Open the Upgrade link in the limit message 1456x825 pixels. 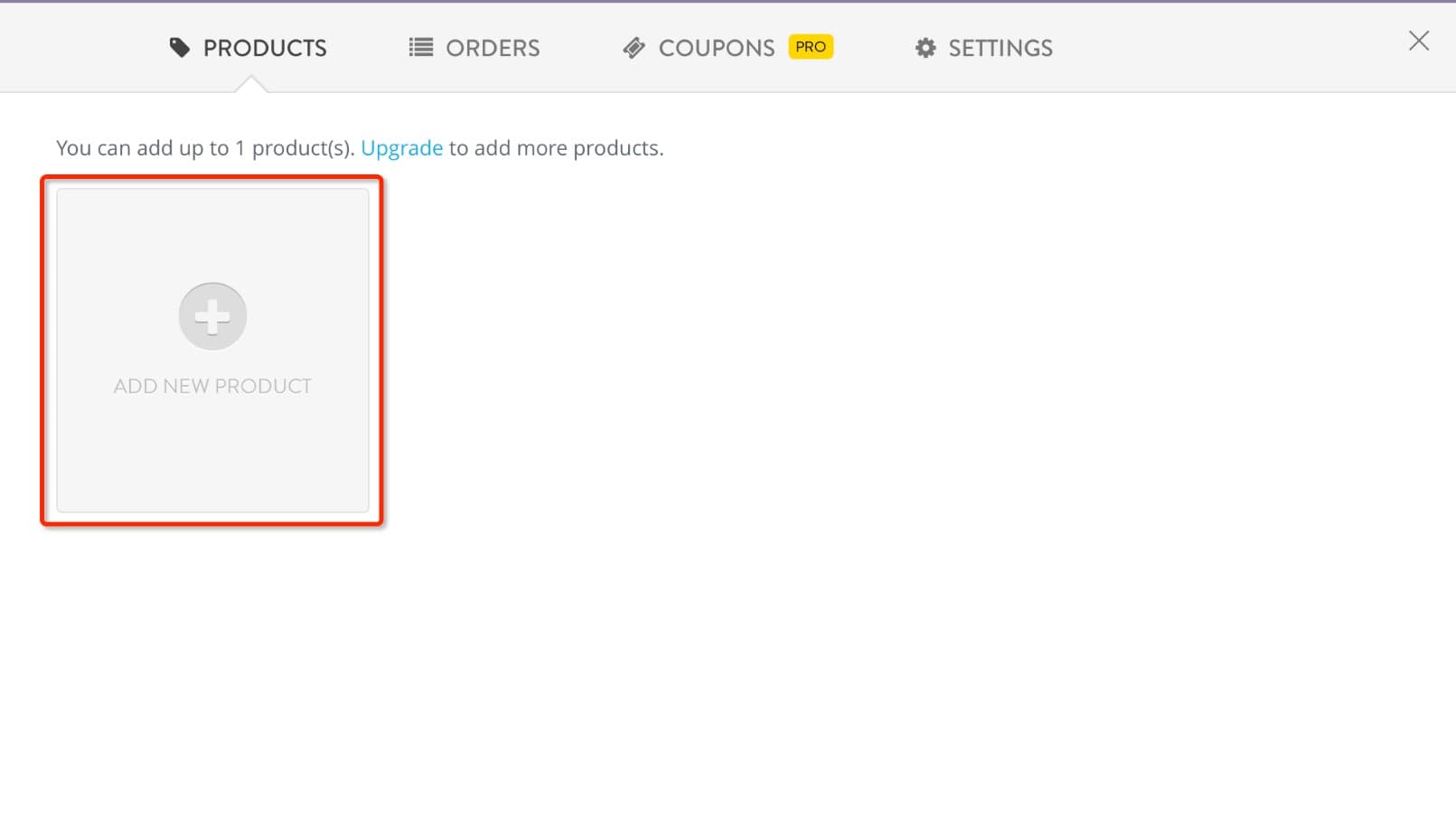(402, 147)
